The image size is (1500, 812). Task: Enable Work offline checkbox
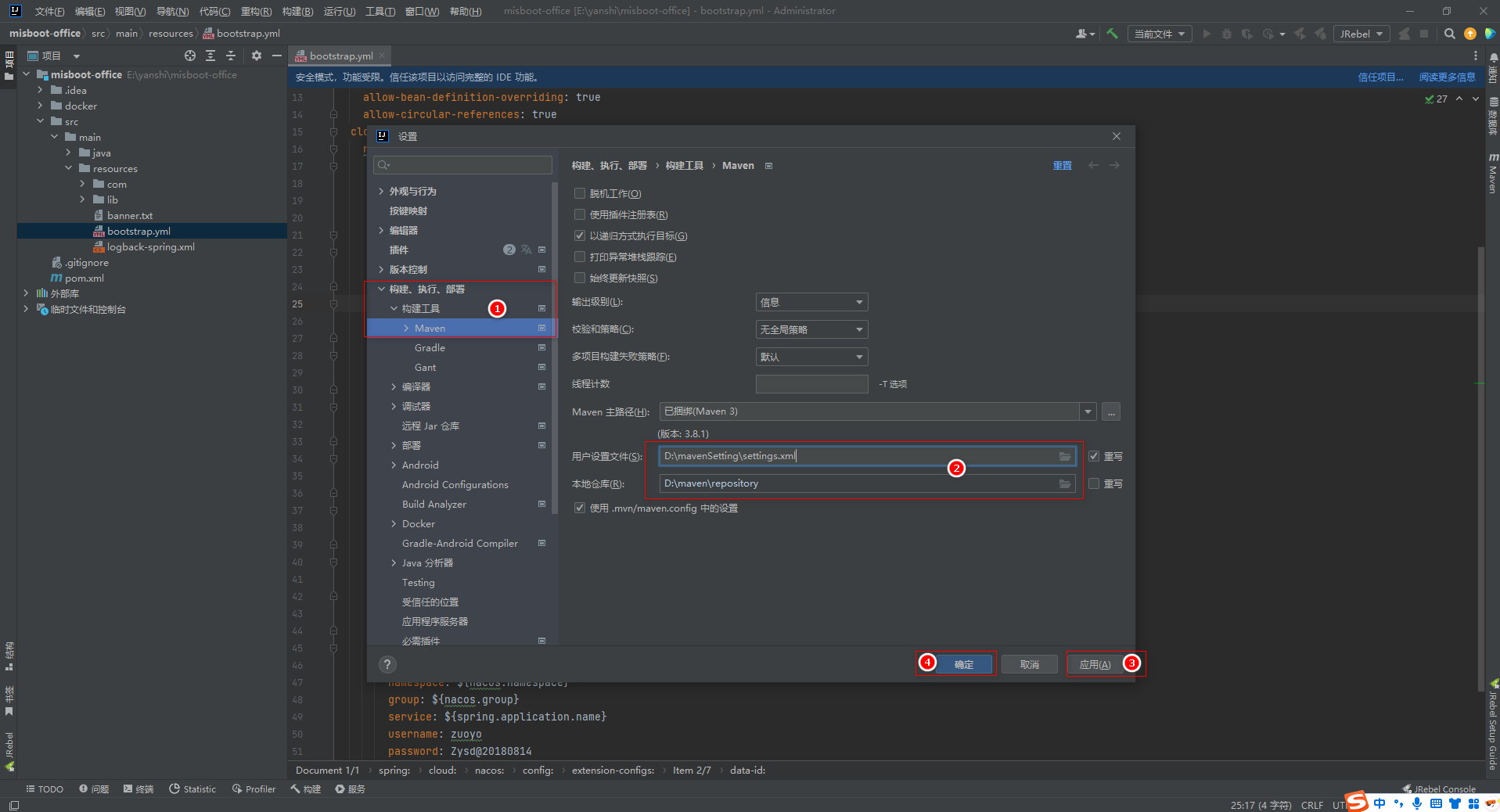coord(580,193)
